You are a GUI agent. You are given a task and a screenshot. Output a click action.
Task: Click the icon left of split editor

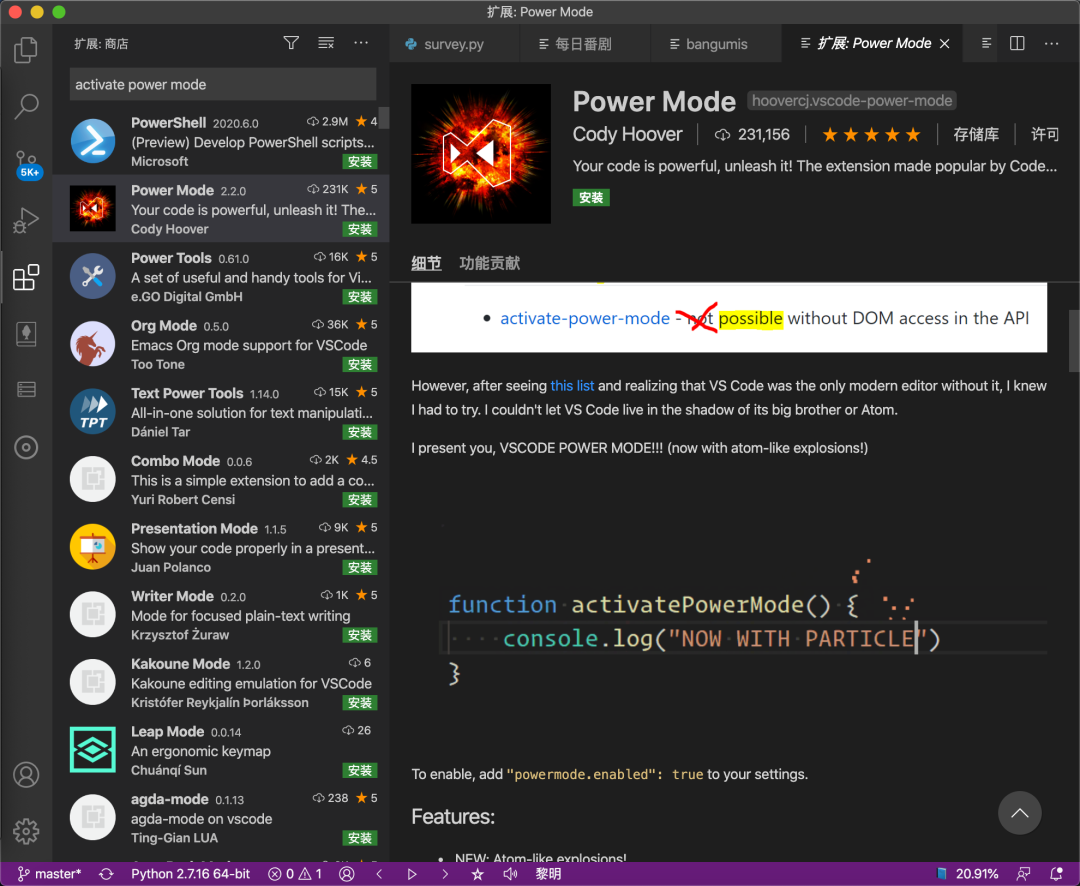point(986,43)
